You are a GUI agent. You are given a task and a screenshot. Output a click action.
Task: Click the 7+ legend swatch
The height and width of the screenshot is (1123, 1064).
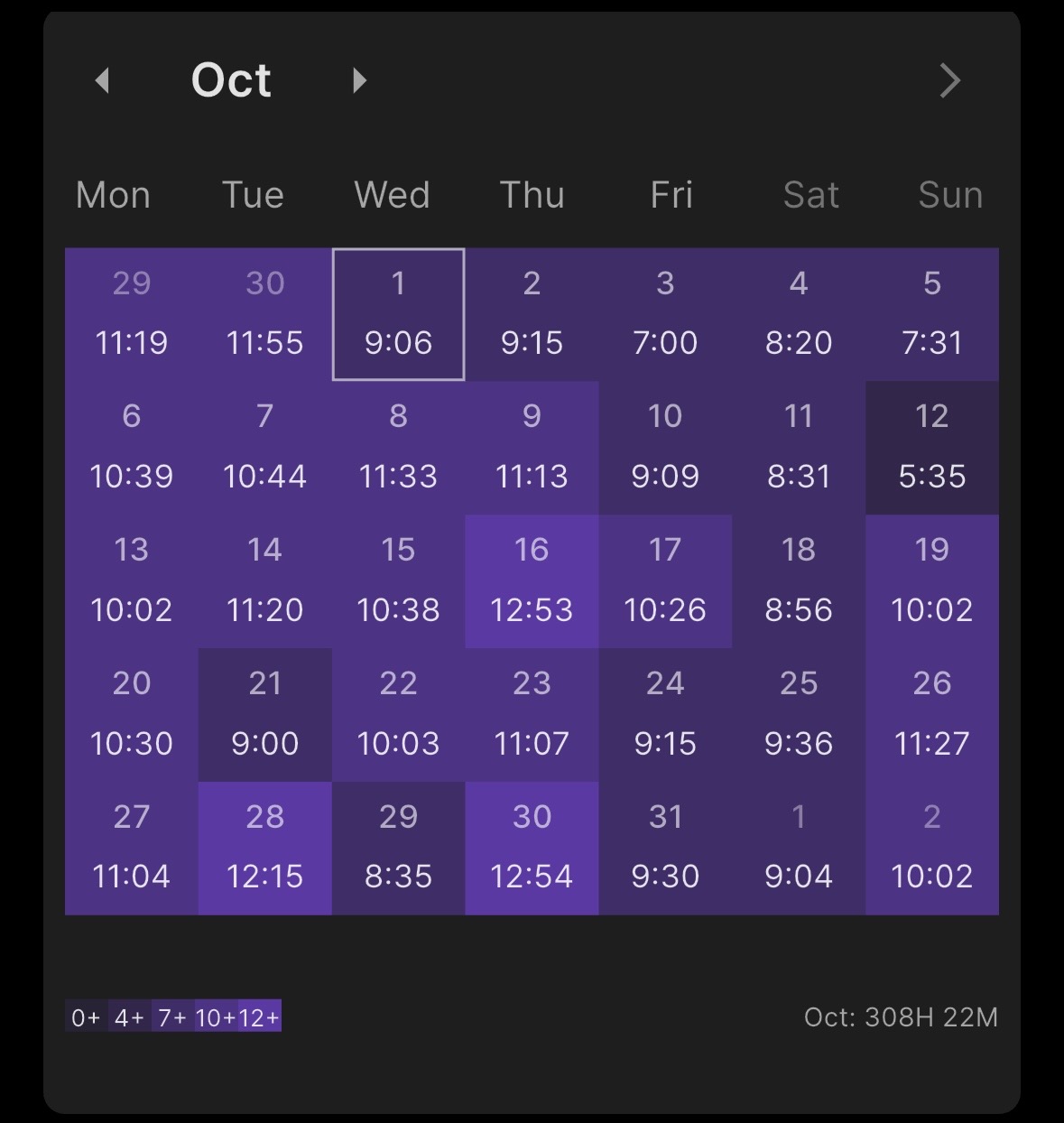click(172, 1016)
